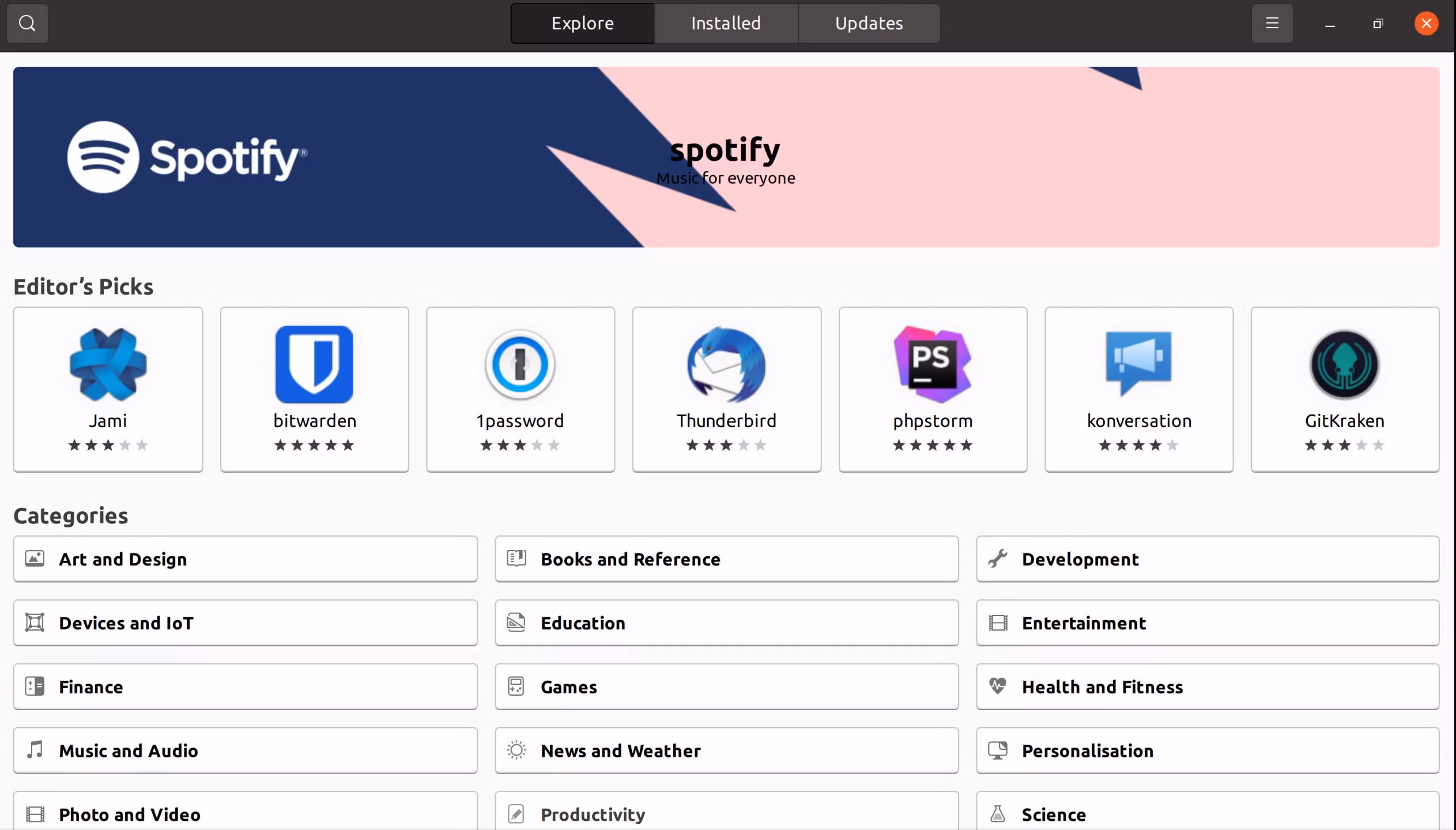Open the Books and Reference category
The image size is (1456, 830).
726,559
